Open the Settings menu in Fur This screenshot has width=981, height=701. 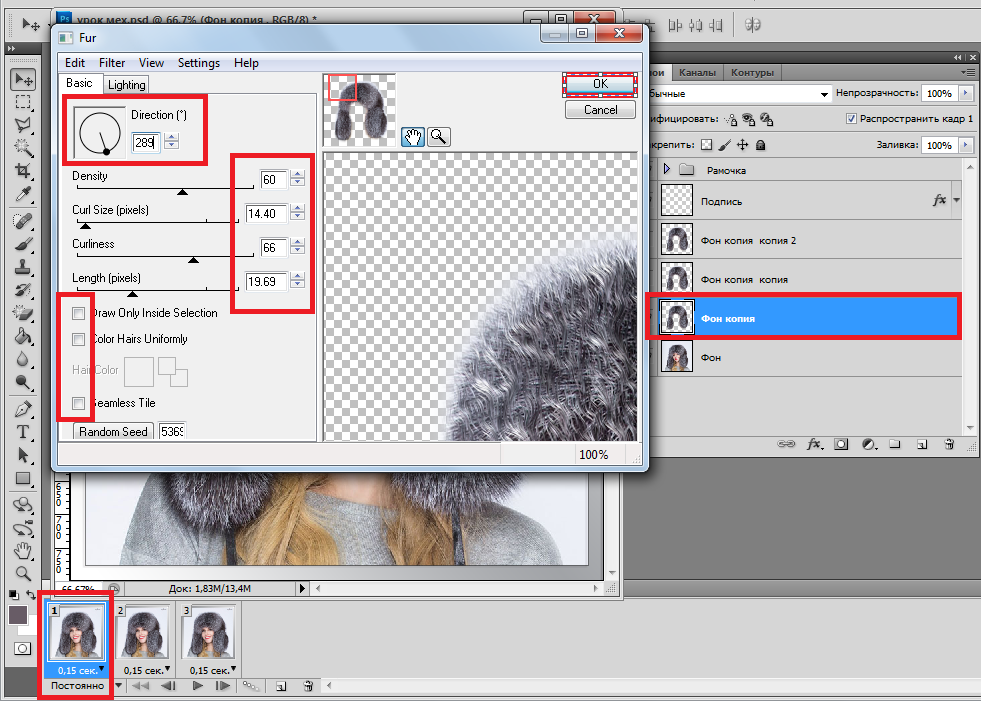pyautogui.click(x=199, y=63)
